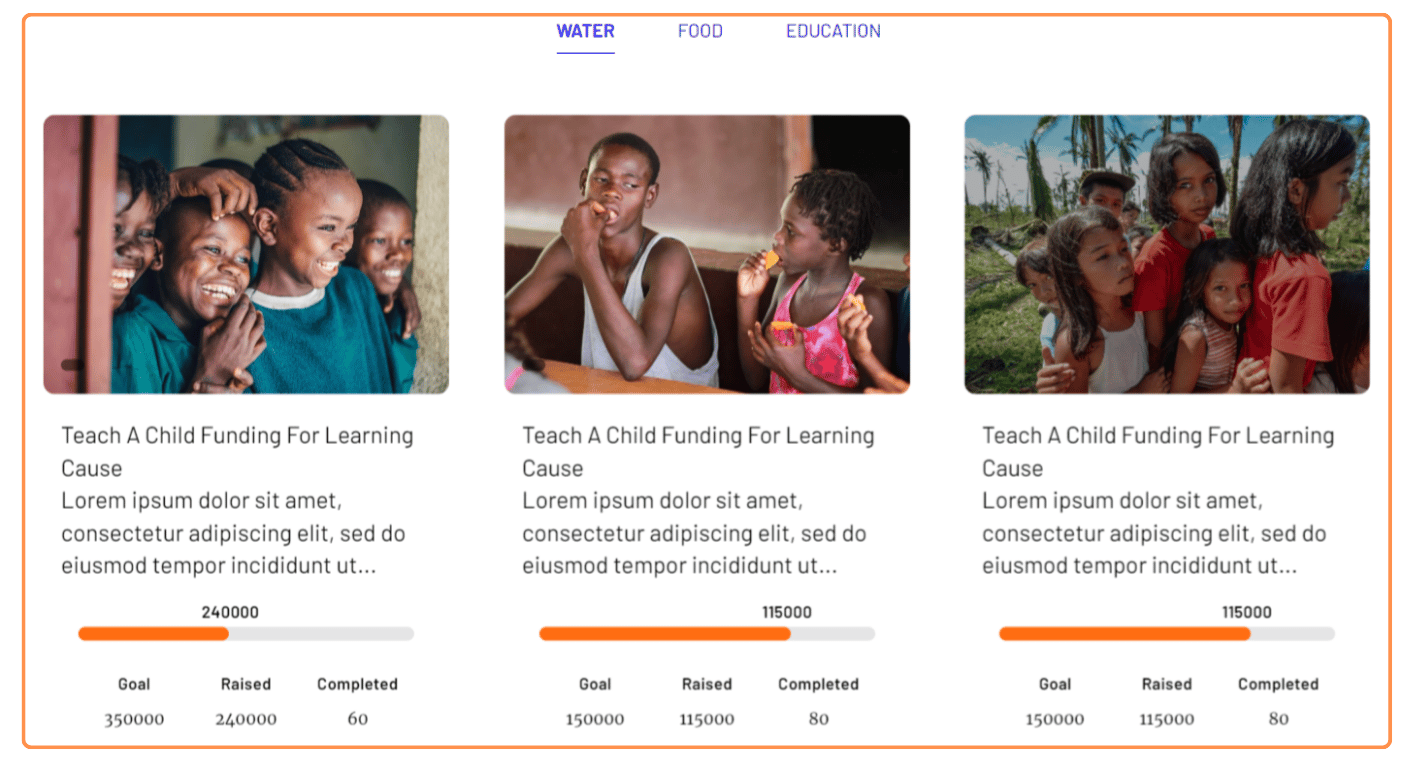Screen dimensions: 1413x770
Task: Click the Completed label in the palm trees card
Action: 1278,685
